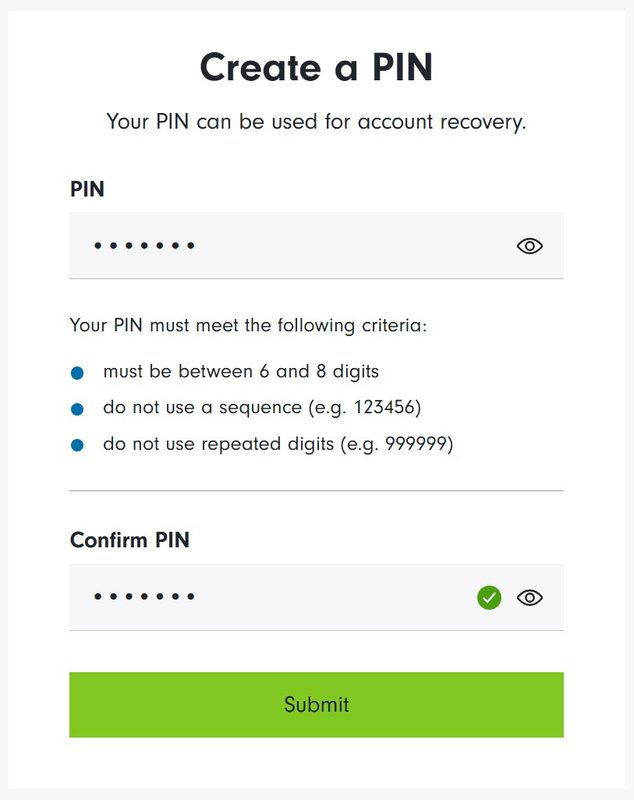Click the blue bullet beside sequence rule

[x=81, y=408]
